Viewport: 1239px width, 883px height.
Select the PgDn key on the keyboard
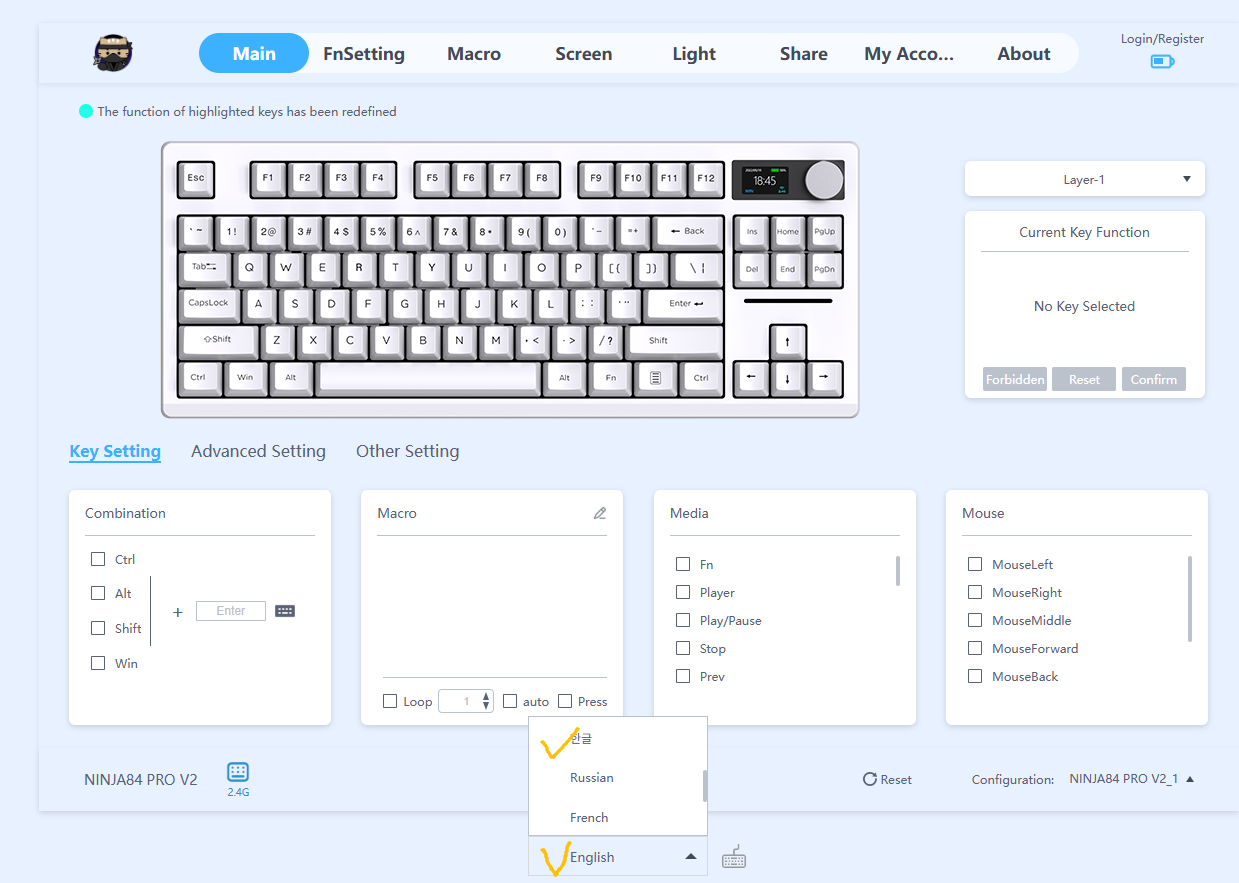click(x=824, y=269)
